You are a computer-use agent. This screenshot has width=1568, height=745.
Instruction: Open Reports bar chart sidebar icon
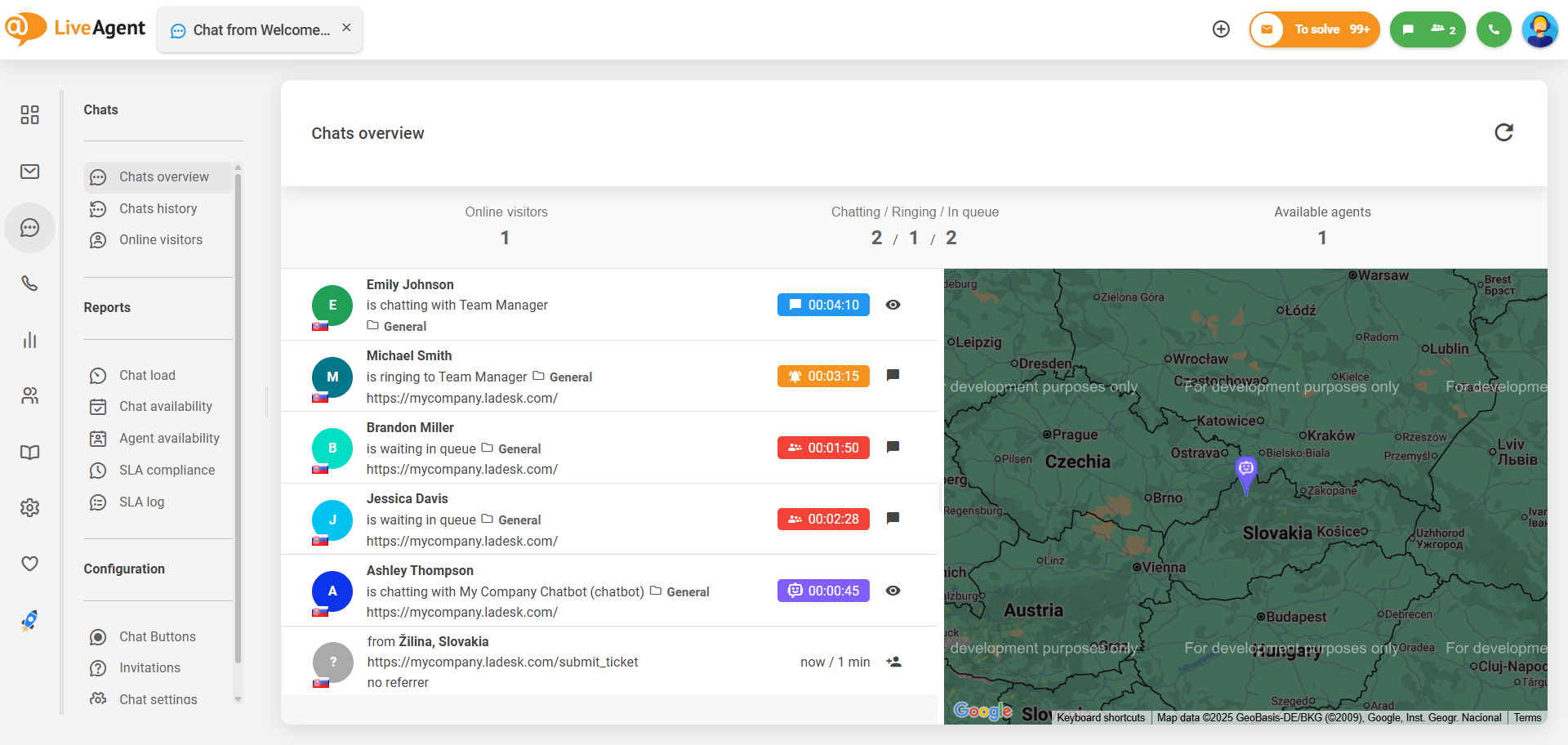click(30, 340)
